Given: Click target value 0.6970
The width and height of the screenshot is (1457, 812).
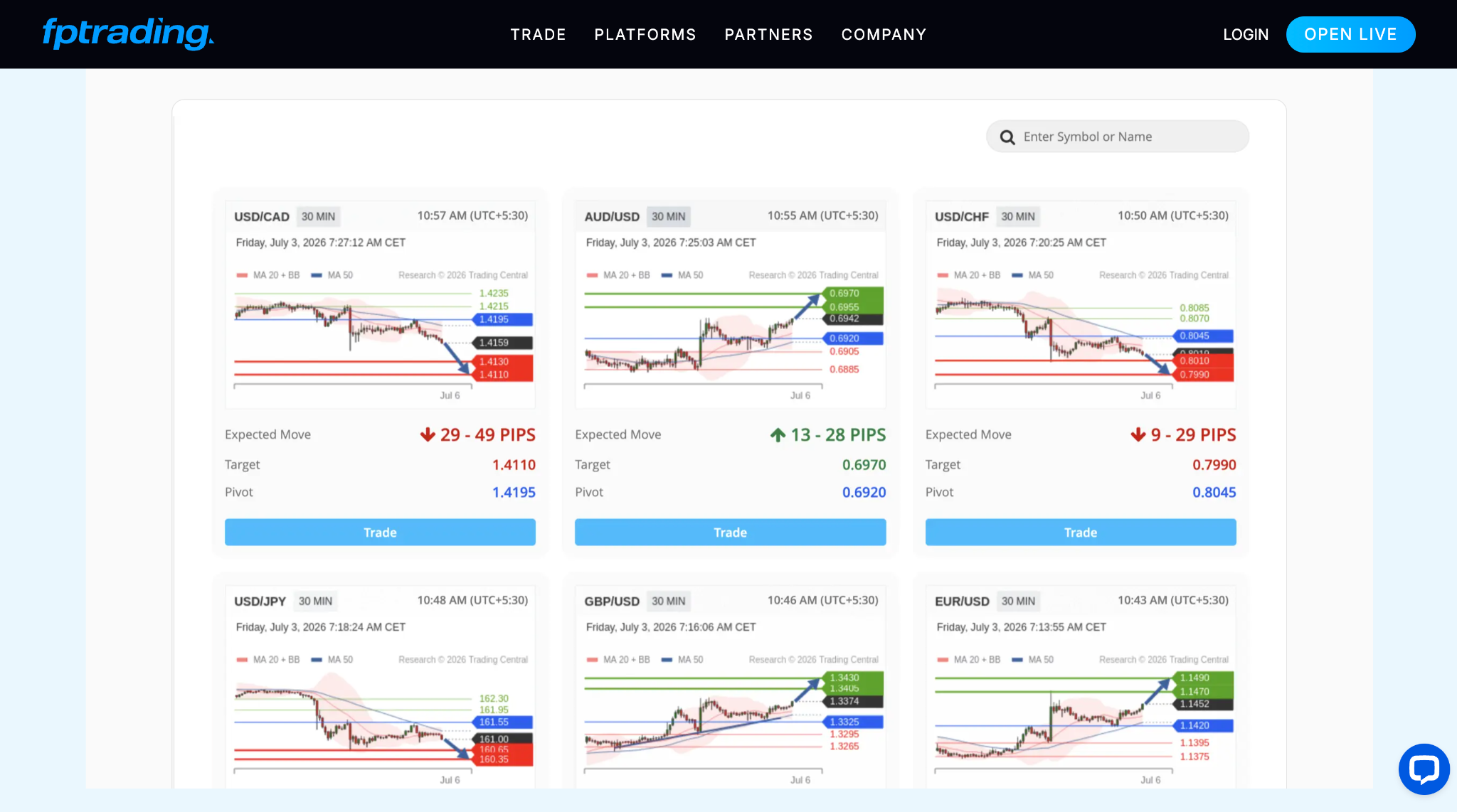Looking at the screenshot, I should point(864,464).
